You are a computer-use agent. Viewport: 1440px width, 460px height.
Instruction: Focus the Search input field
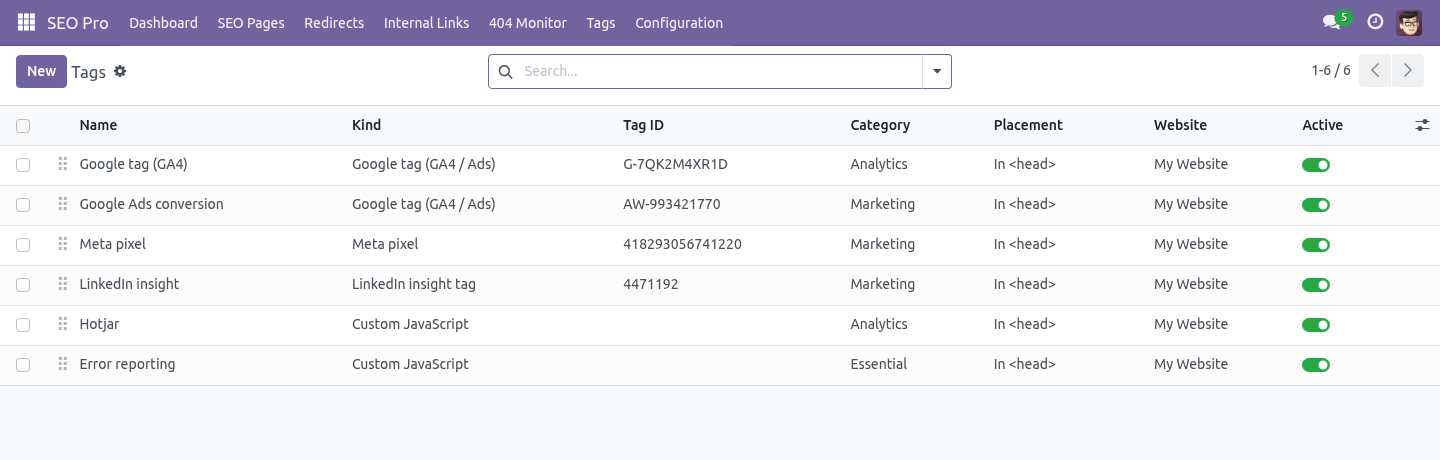pos(720,71)
